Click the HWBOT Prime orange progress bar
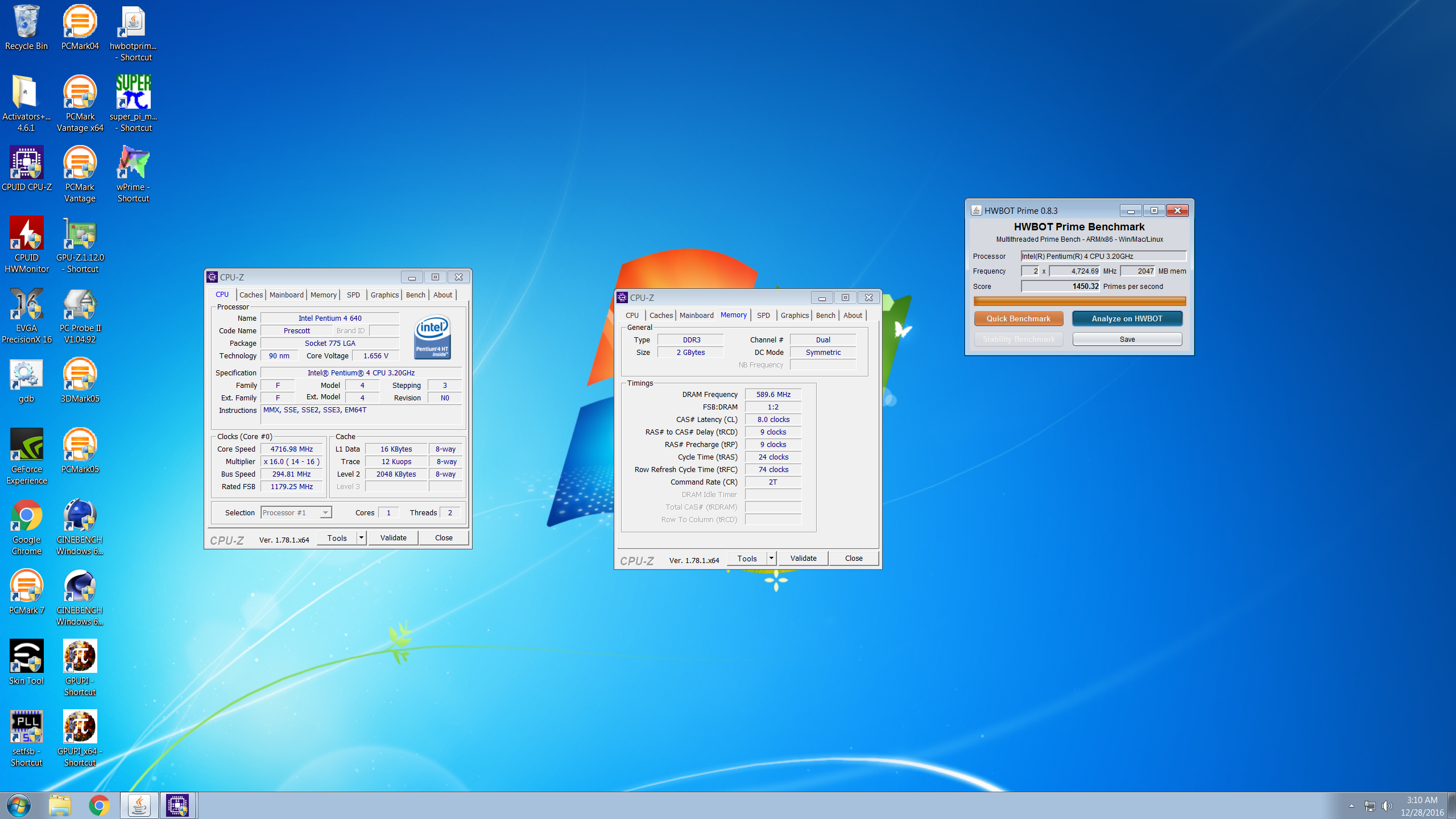This screenshot has height=819, width=1456. pos(1079,301)
